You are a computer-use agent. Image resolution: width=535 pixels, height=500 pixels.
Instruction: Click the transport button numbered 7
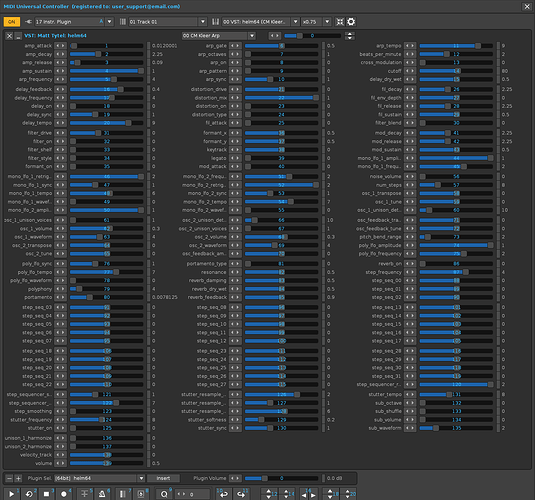coord(123,494)
